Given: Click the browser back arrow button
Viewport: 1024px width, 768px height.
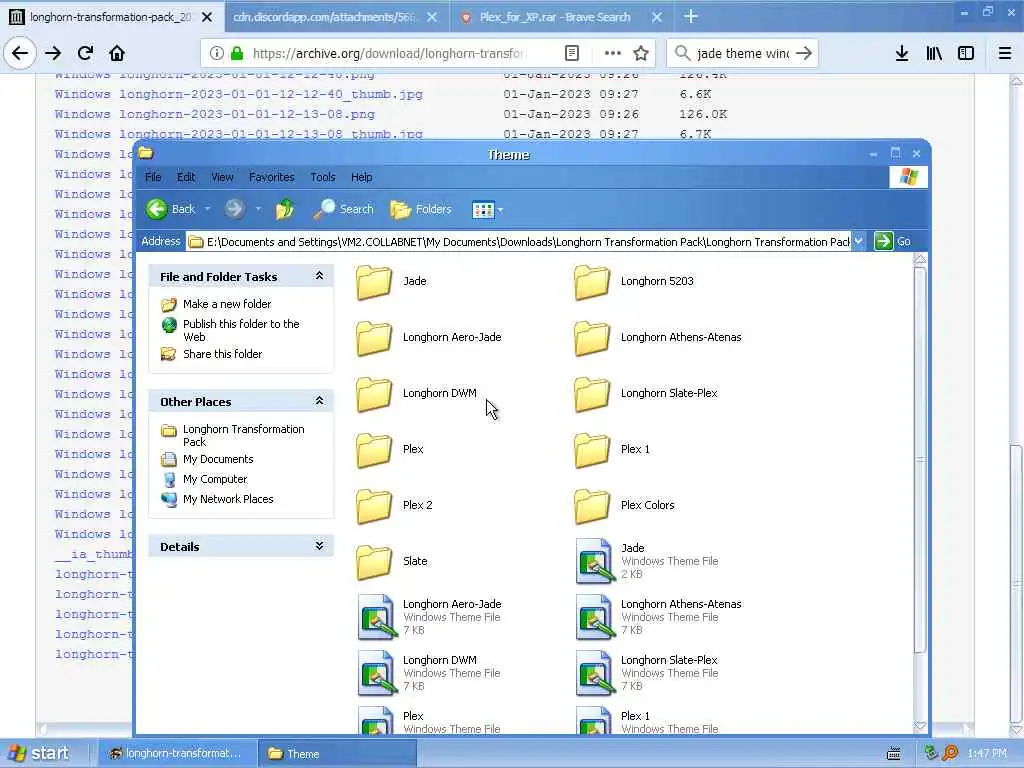Looking at the screenshot, I should (20, 53).
